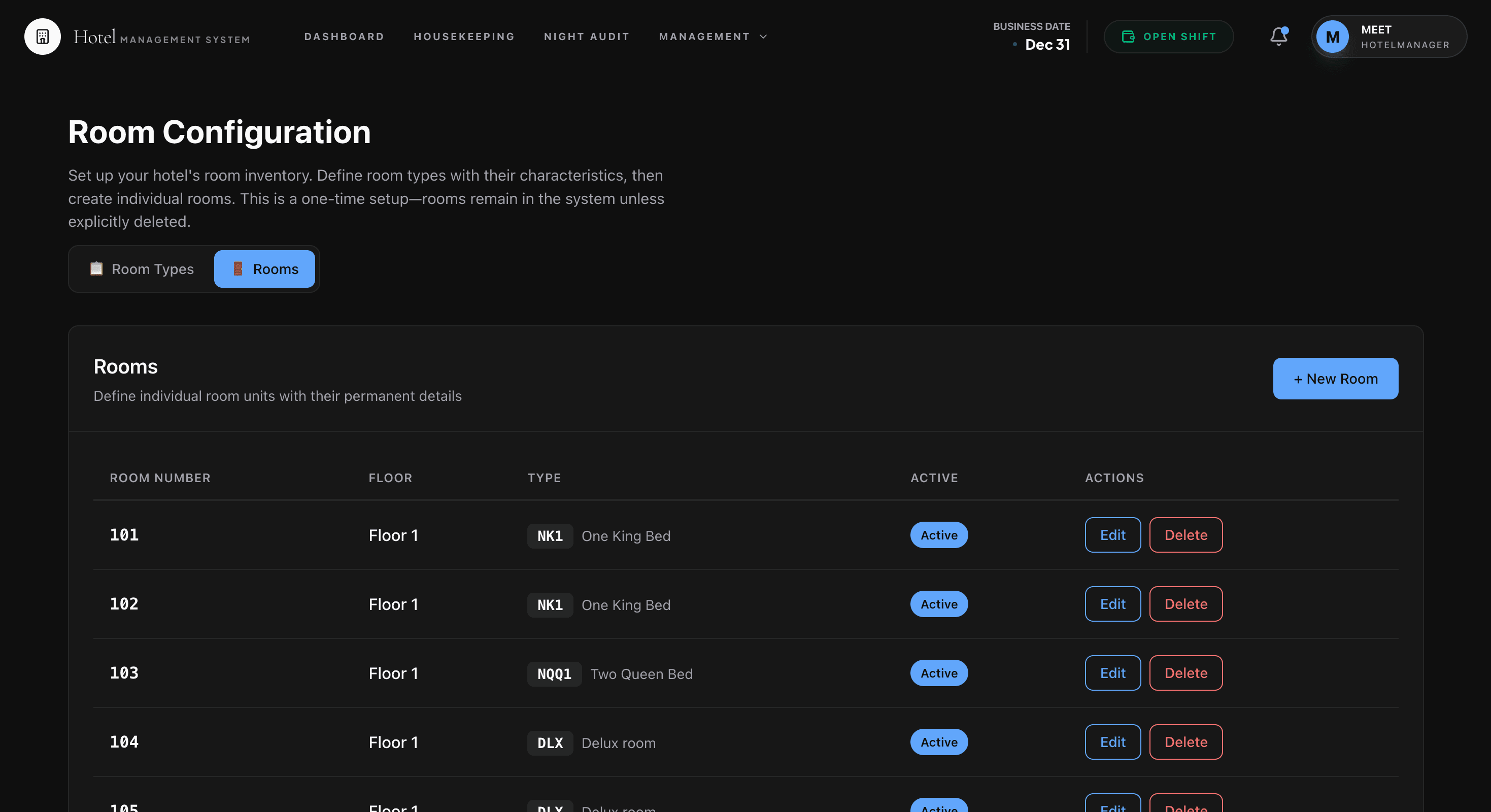The width and height of the screenshot is (1491, 812).
Task: Click the DLX badge for room 104
Action: (x=549, y=743)
